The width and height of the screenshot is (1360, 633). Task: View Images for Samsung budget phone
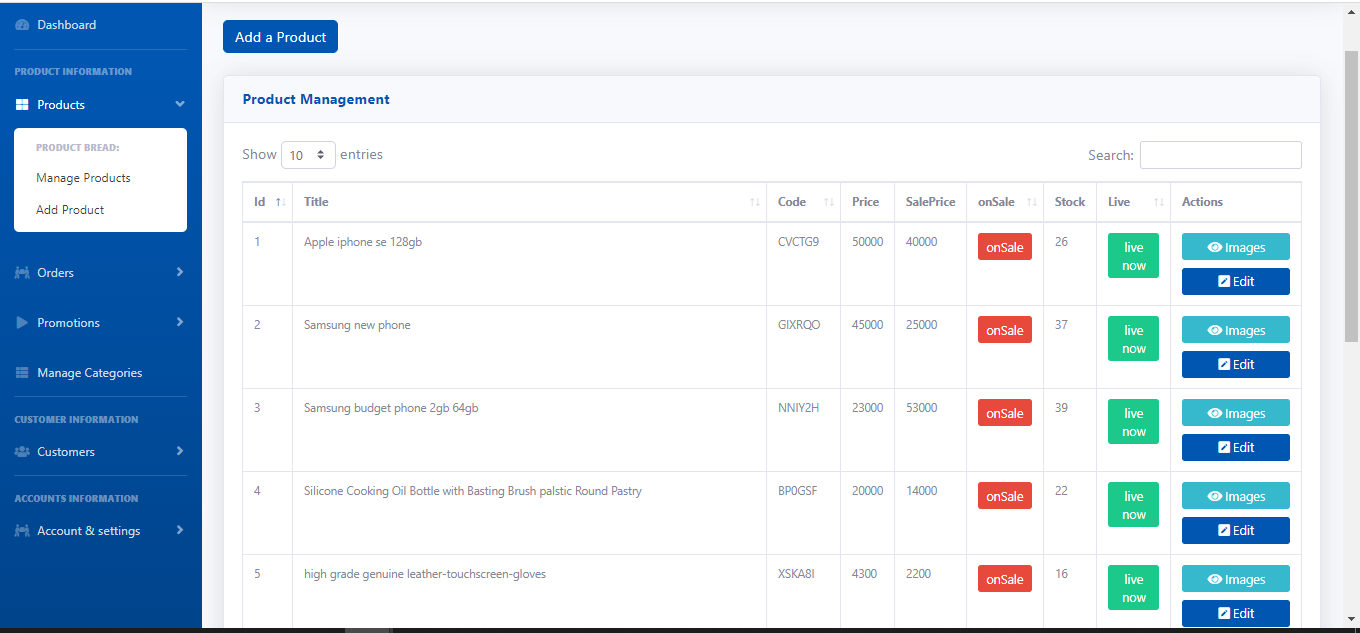coord(1236,413)
